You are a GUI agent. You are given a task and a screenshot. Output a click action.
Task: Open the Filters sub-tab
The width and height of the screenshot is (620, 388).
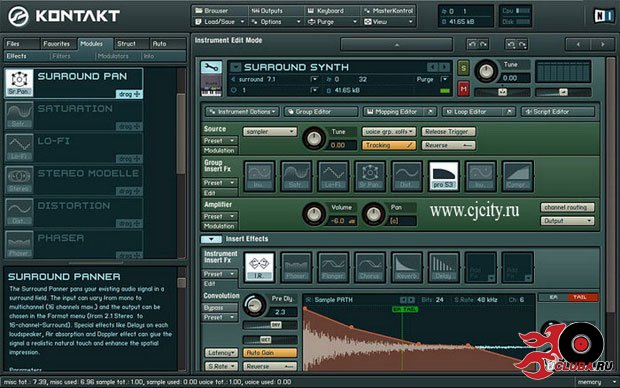click(x=61, y=56)
